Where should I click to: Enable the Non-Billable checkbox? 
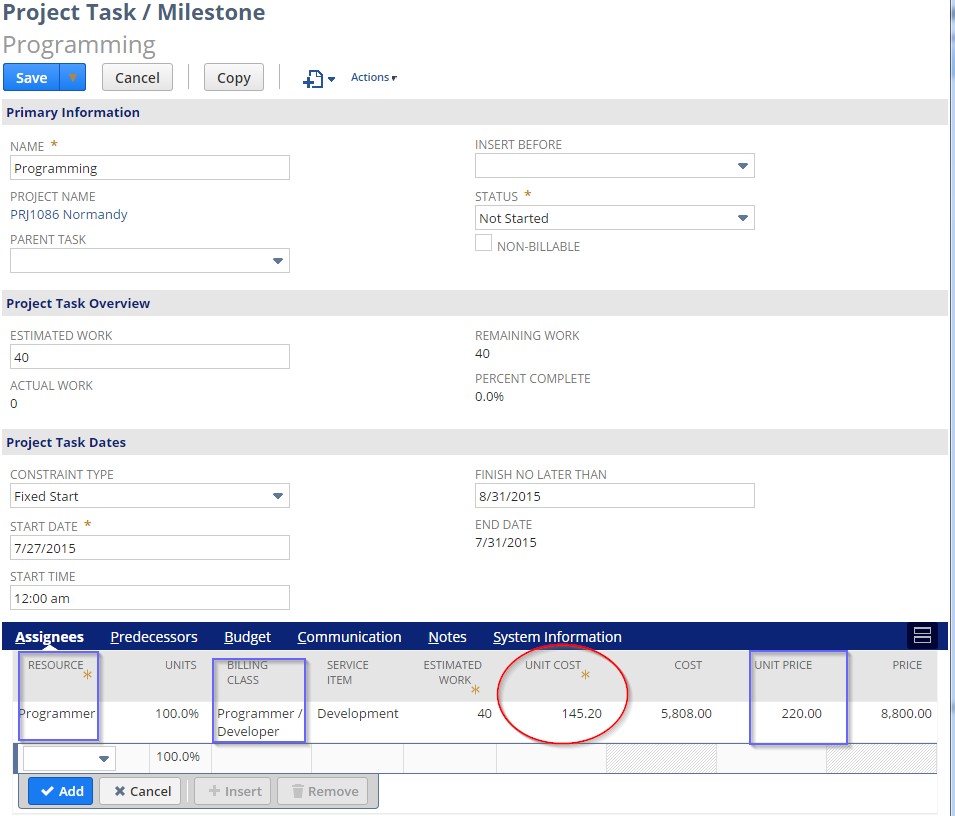(x=484, y=242)
